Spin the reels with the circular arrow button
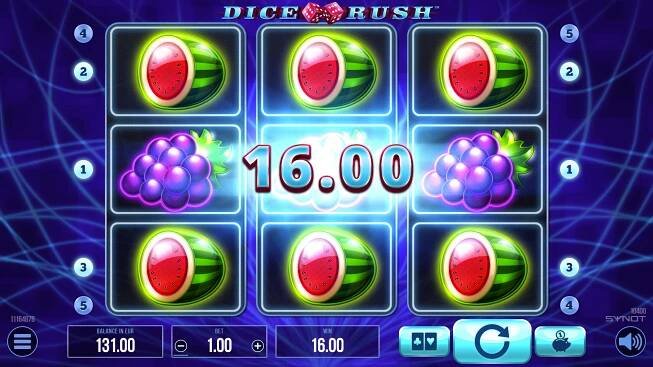653x367 pixels. tap(492, 342)
